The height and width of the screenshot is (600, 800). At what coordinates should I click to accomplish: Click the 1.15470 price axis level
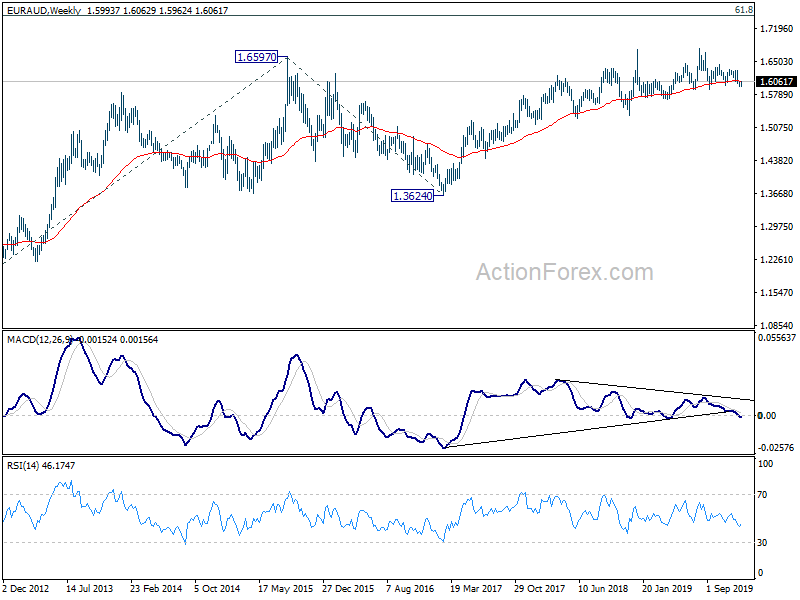777,293
